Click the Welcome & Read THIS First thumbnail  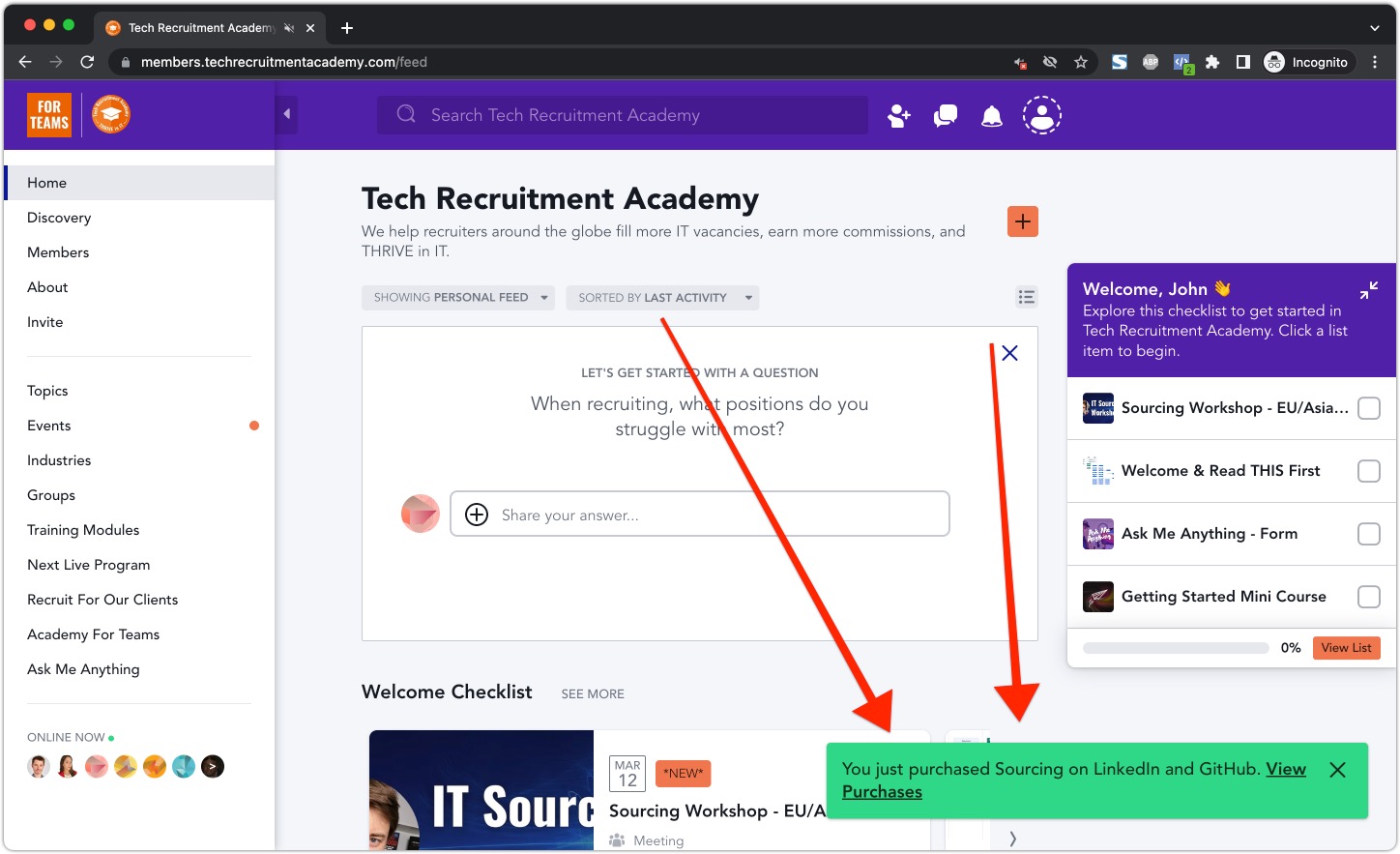click(x=1098, y=471)
